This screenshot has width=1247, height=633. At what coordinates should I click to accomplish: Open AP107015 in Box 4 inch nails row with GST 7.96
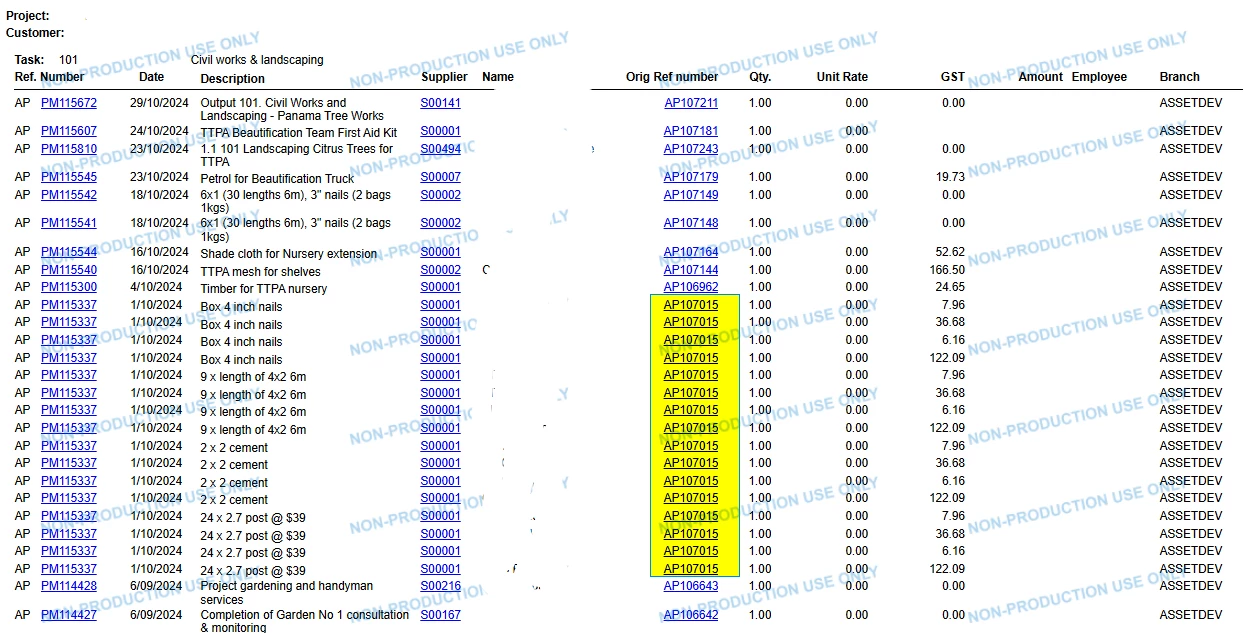[x=691, y=305]
